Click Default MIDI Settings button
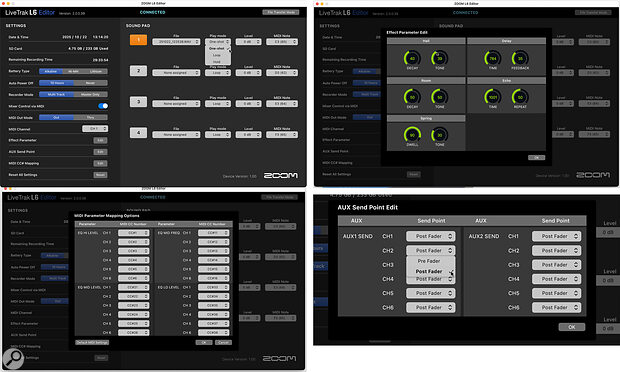The width and height of the screenshot is (620, 372). pos(92,342)
